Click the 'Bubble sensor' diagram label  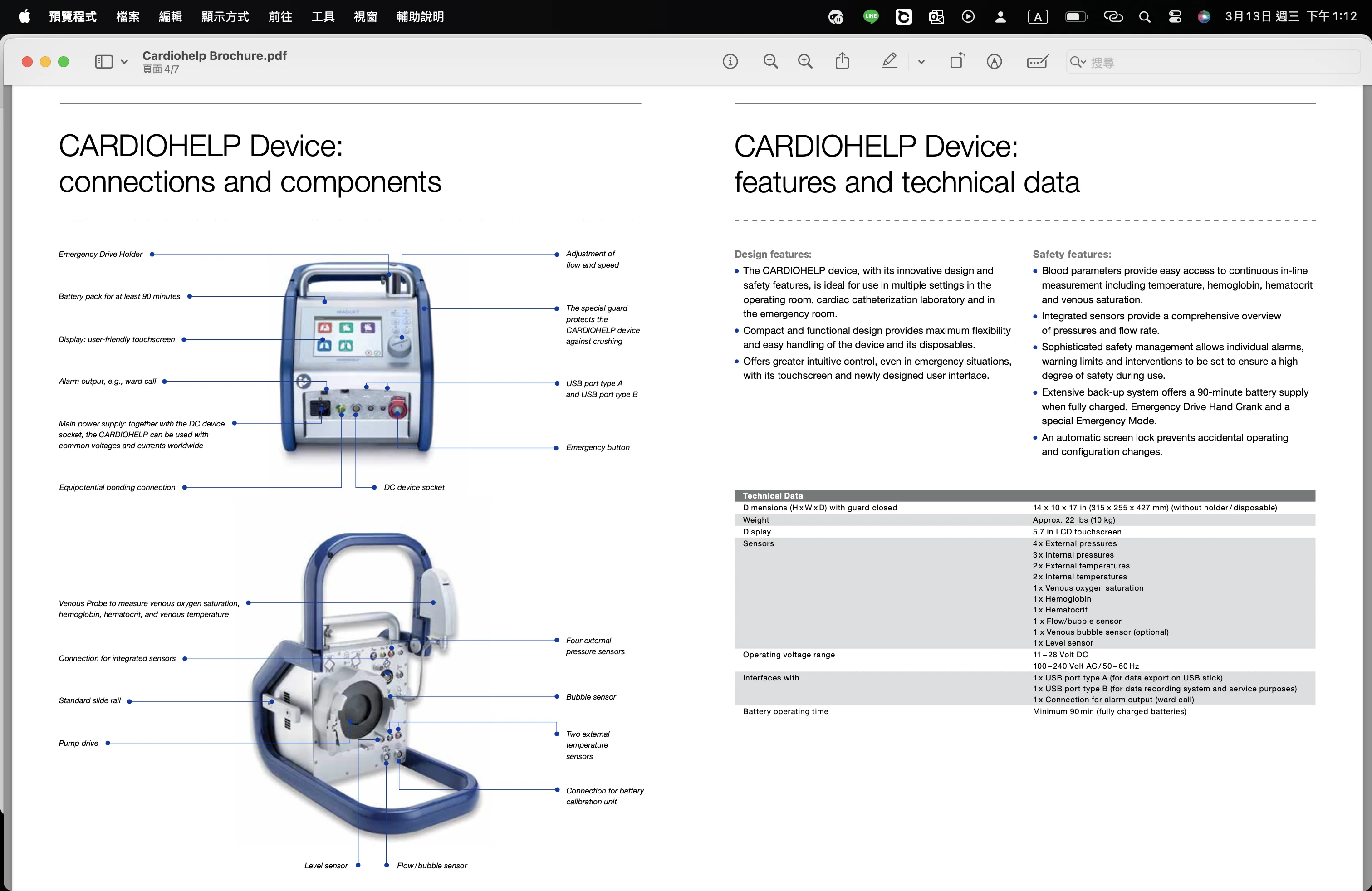pos(591,697)
